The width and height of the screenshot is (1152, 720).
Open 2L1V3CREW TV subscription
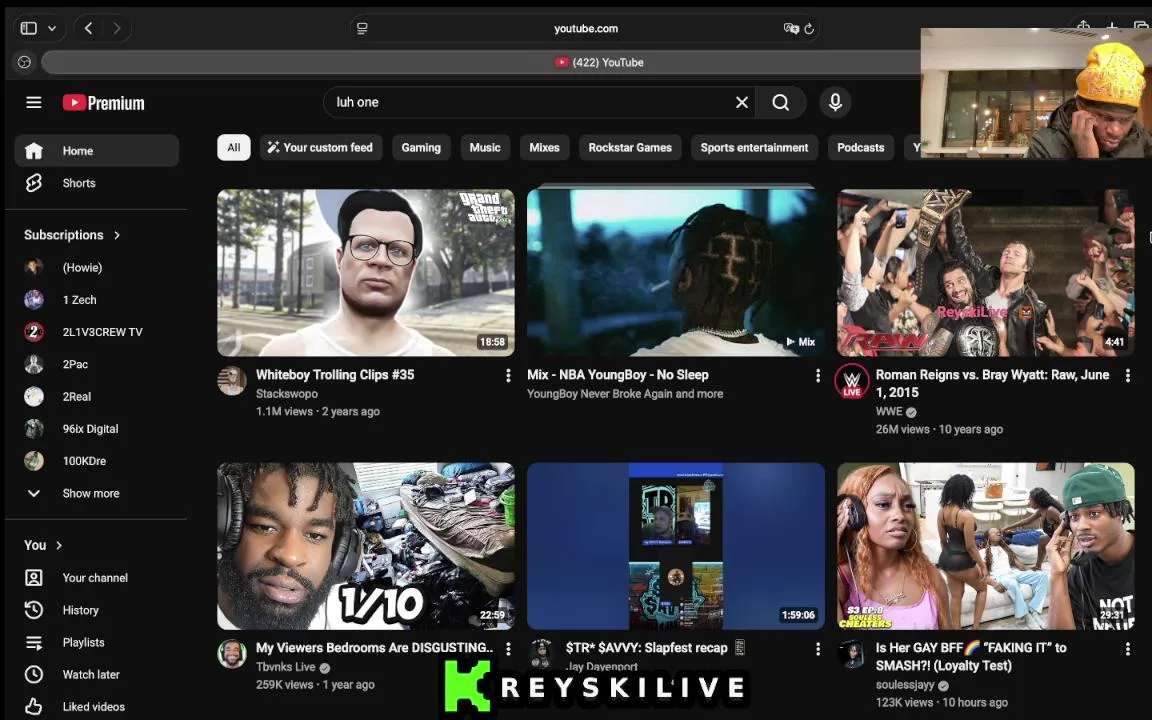click(96, 332)
